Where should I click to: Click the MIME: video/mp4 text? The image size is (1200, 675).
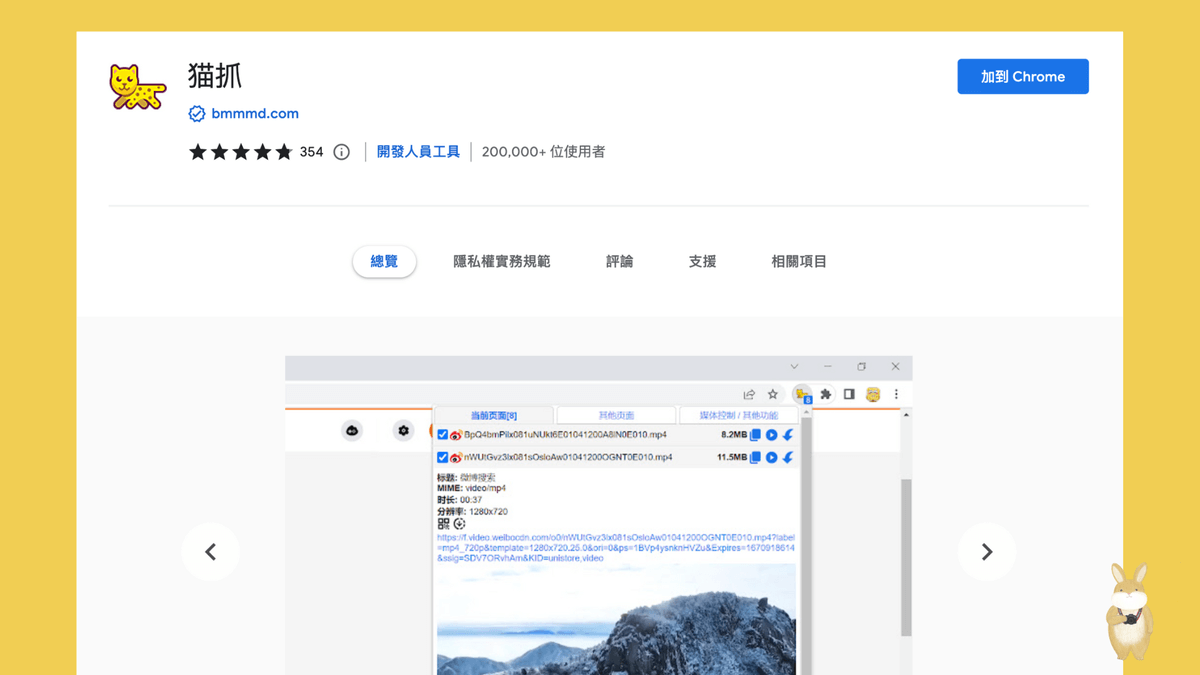pyautogui.click(x=471, y=489)
